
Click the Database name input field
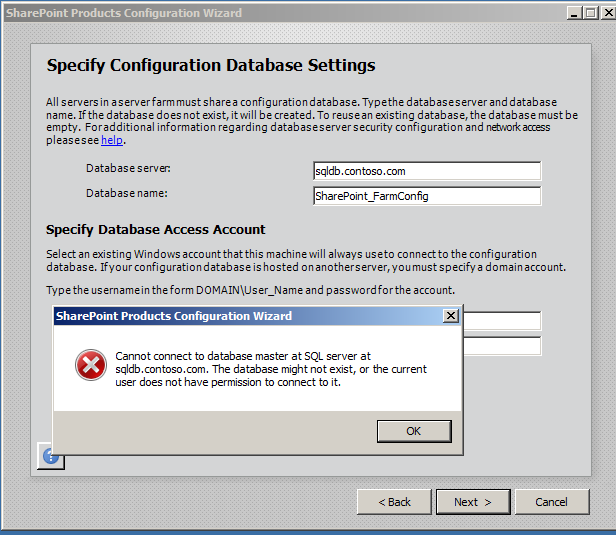pyautogui.click(x=427, y=196)
